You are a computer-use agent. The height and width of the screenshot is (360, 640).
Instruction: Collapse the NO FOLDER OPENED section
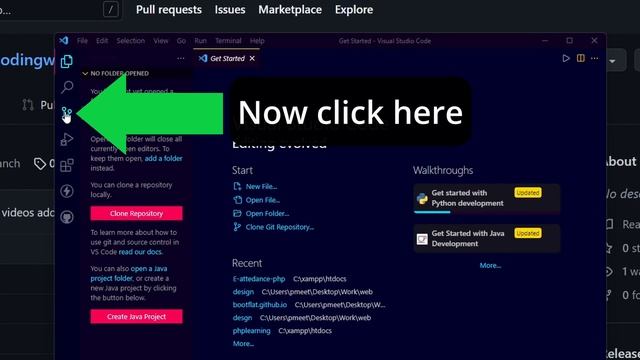pos(85,73)
